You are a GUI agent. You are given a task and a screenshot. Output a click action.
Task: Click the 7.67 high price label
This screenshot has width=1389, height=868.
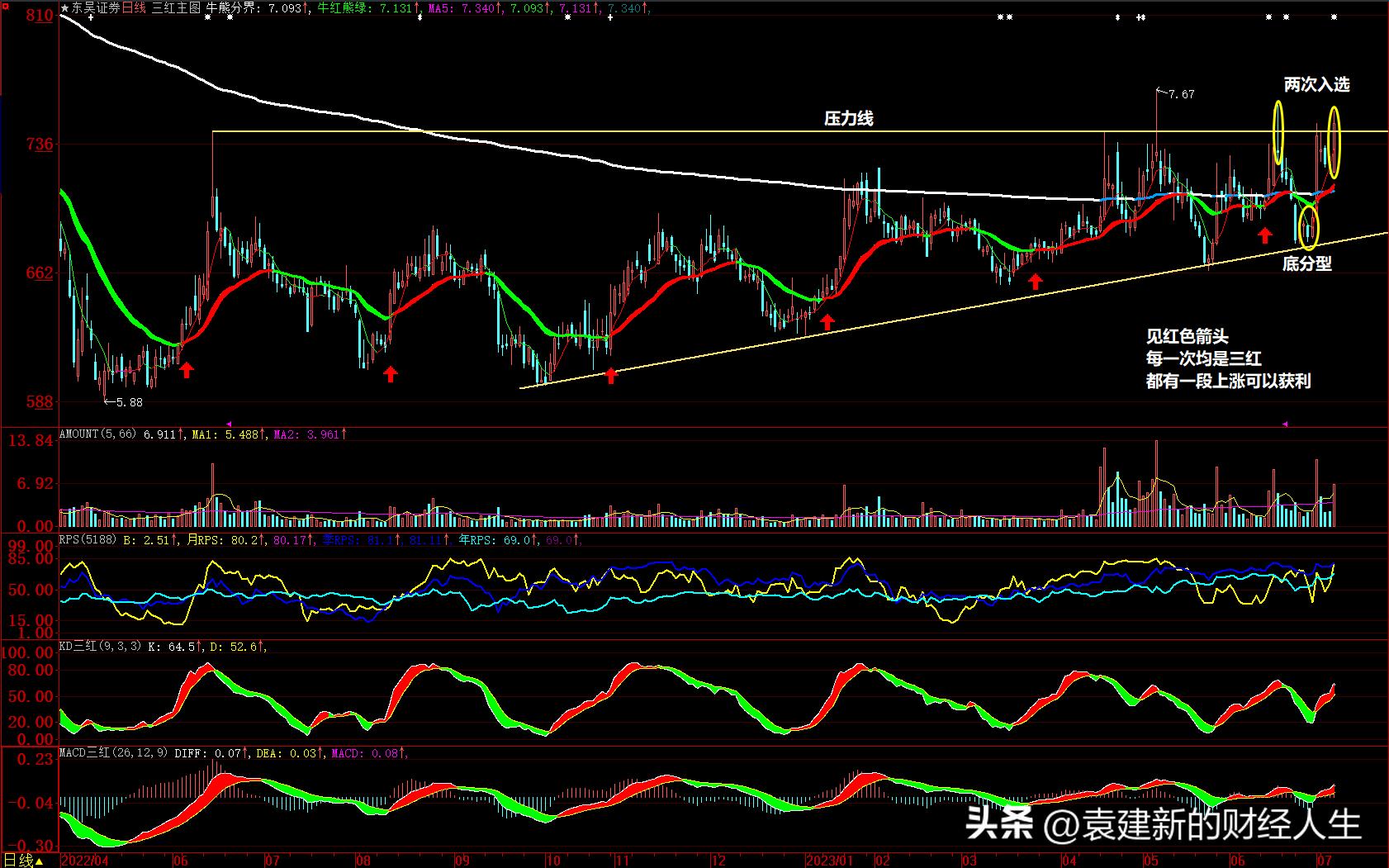tap(1182, 94)
